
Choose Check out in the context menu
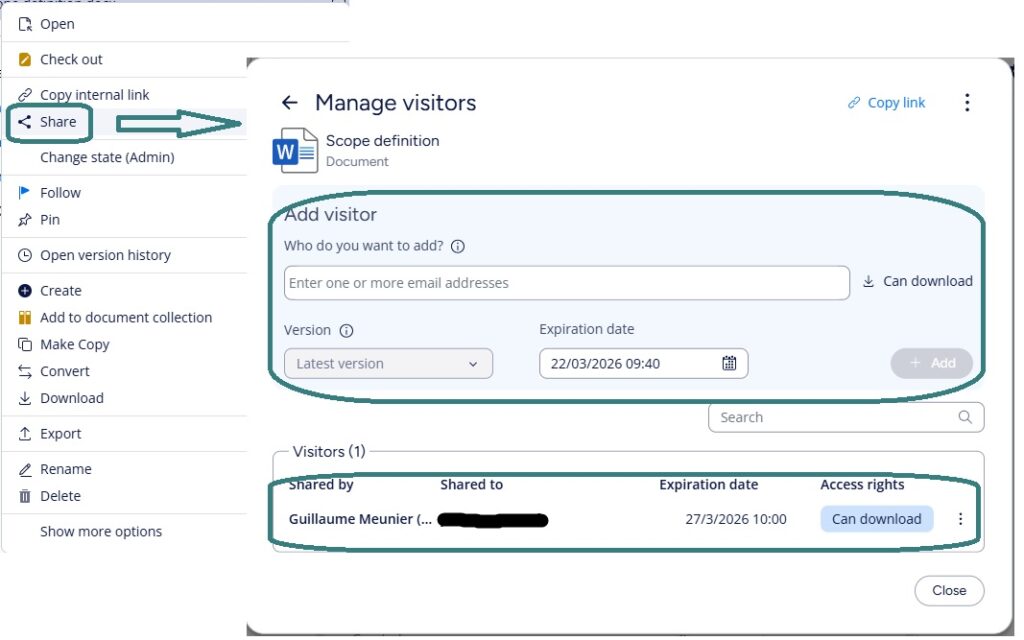tap(71, 60)
